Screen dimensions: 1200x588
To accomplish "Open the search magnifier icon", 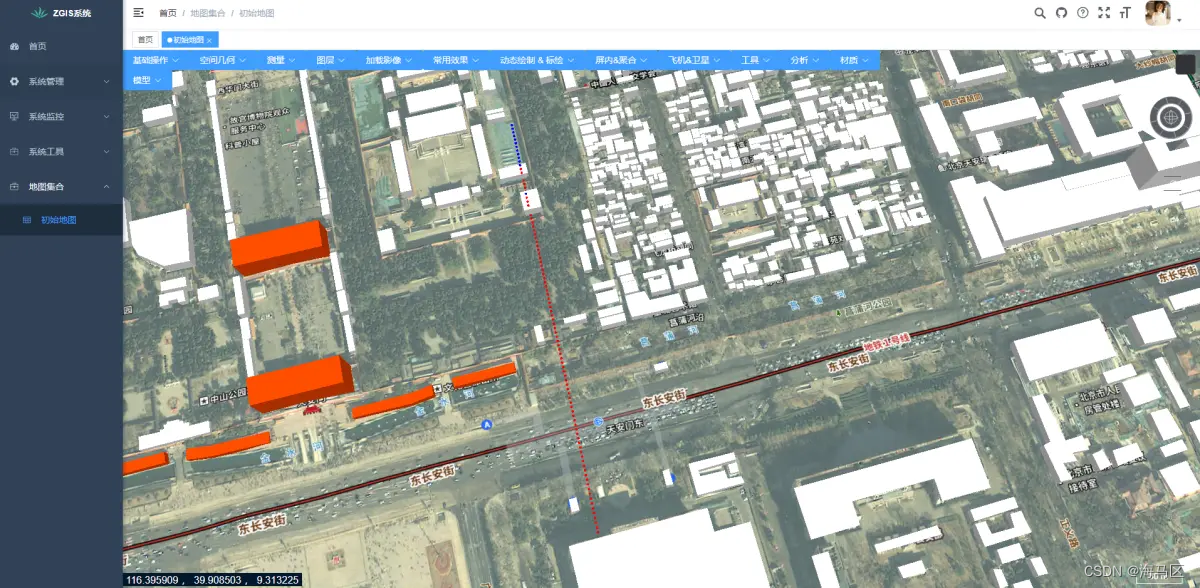I will [x=1040, y=13].
